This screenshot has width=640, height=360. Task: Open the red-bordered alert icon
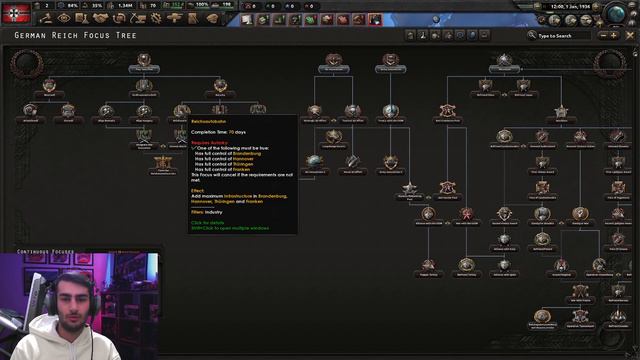375,19
